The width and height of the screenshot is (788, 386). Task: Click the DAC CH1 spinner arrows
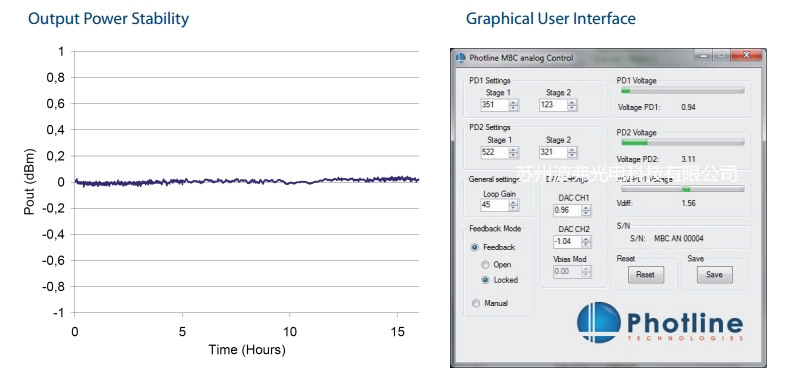(x=586, y=211)
